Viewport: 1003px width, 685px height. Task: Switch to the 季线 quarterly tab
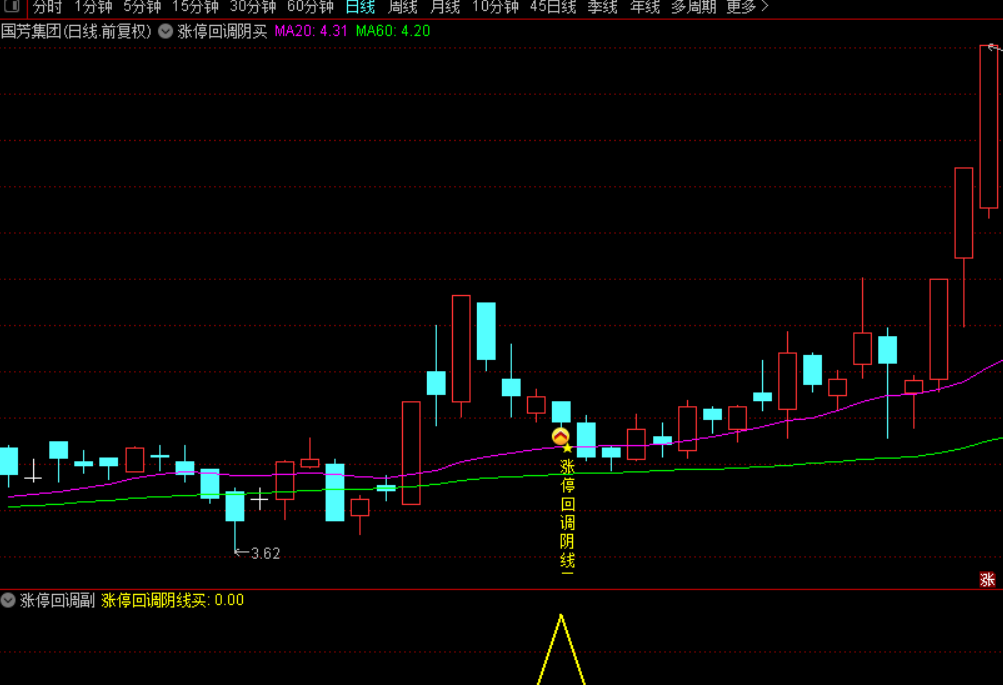(603, 8)
